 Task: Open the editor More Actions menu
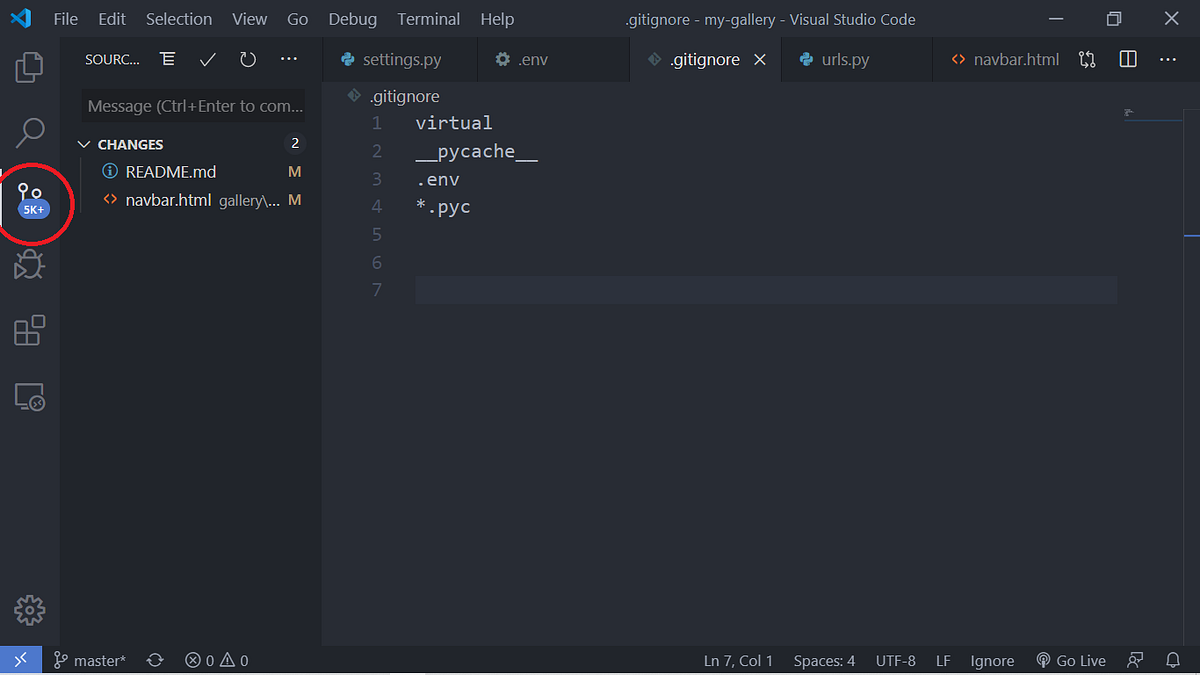pos(1167,59)
